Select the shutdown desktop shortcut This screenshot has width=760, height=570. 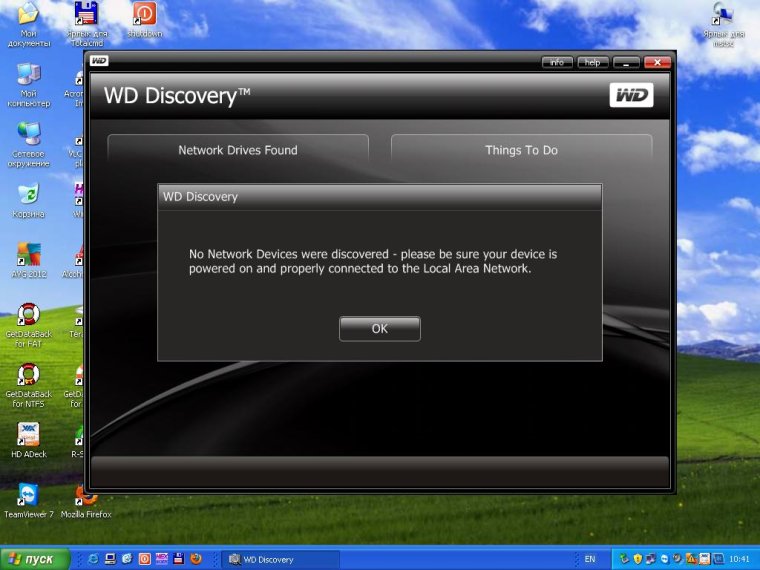click(145, 20)
